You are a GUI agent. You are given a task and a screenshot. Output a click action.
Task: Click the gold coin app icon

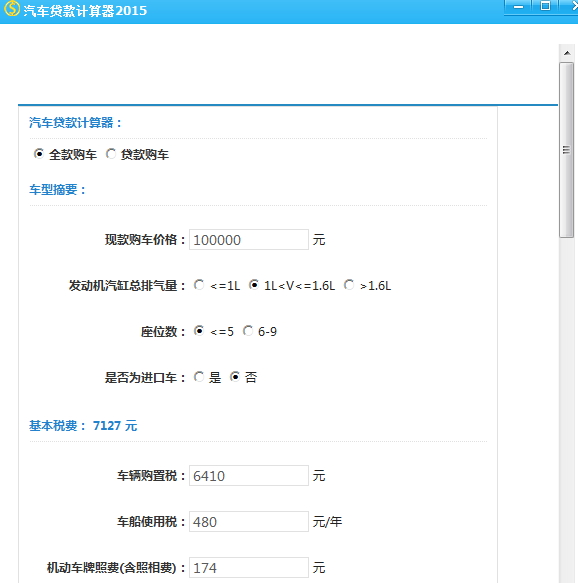click(x=12, y=9)
